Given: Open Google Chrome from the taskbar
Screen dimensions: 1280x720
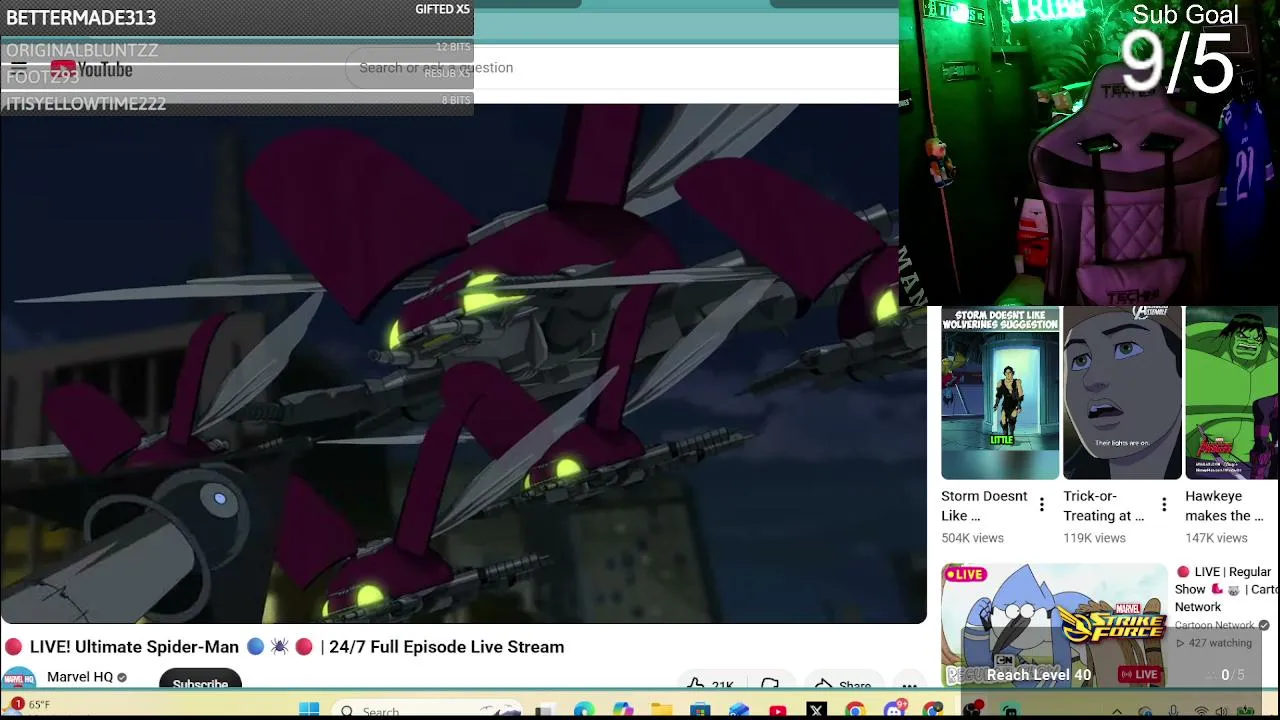Looking at the screenshot, I should tap(855, 711).
